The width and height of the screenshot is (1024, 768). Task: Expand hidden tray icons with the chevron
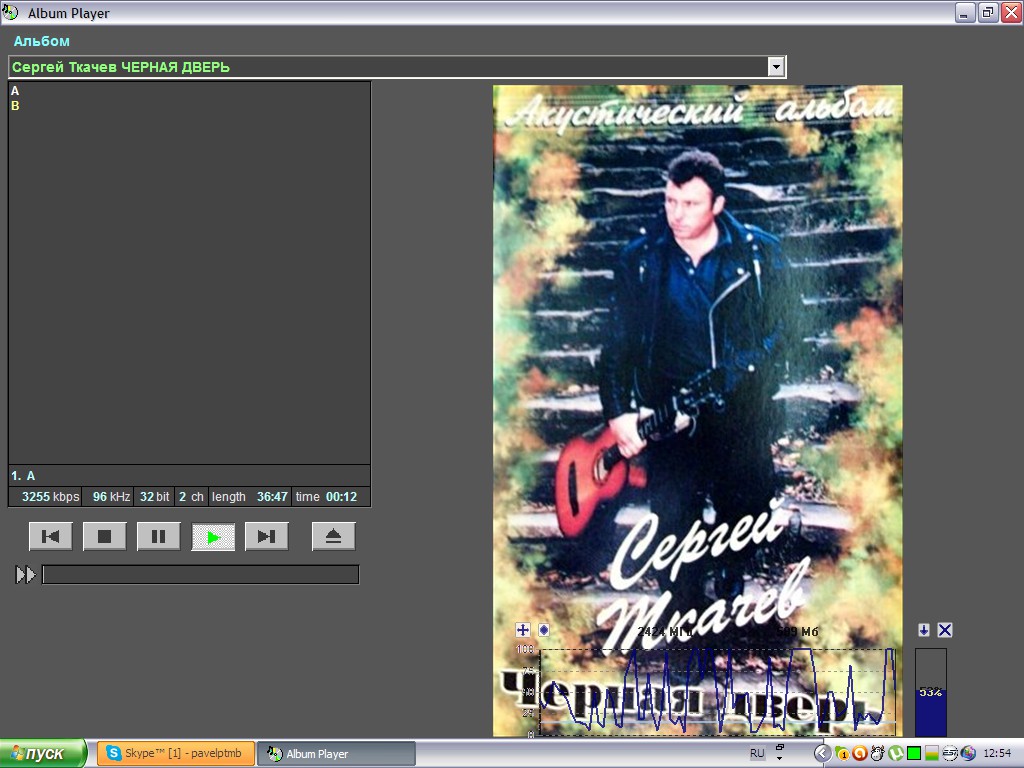click(x=822, y=754)
